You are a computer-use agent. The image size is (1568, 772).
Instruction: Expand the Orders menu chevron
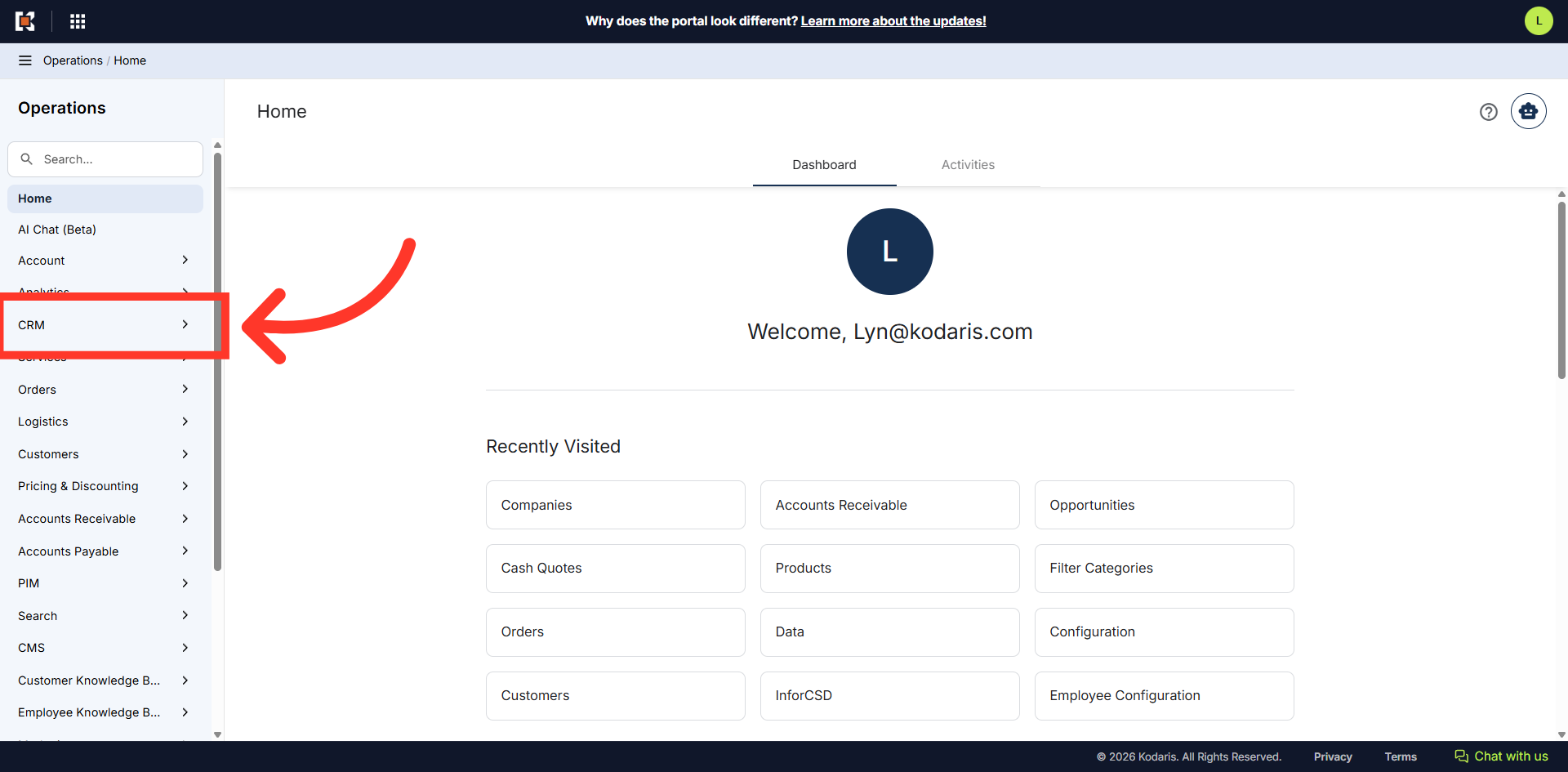185,389
